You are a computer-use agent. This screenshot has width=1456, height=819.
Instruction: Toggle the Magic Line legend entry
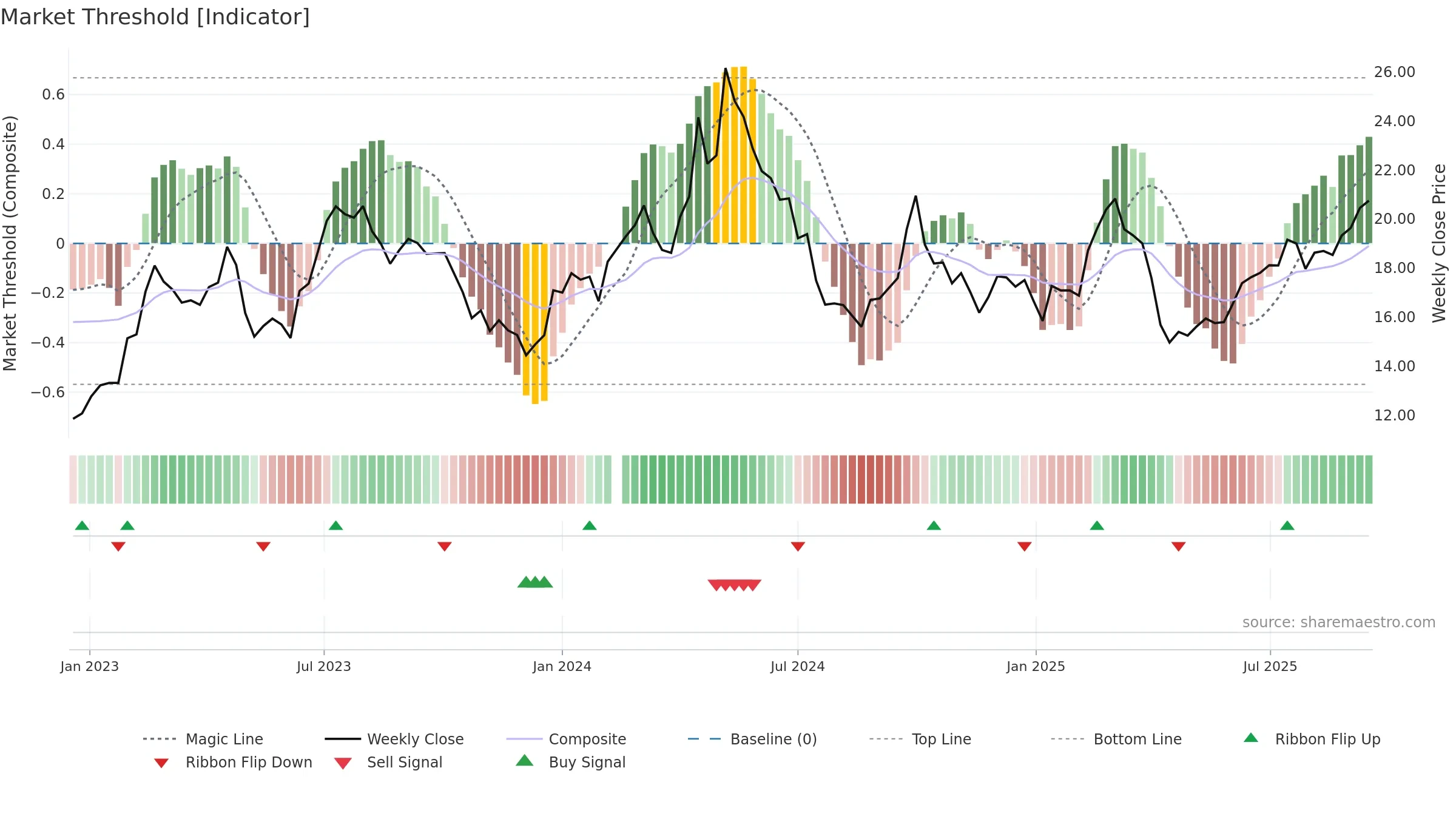[x=203, y=739]
